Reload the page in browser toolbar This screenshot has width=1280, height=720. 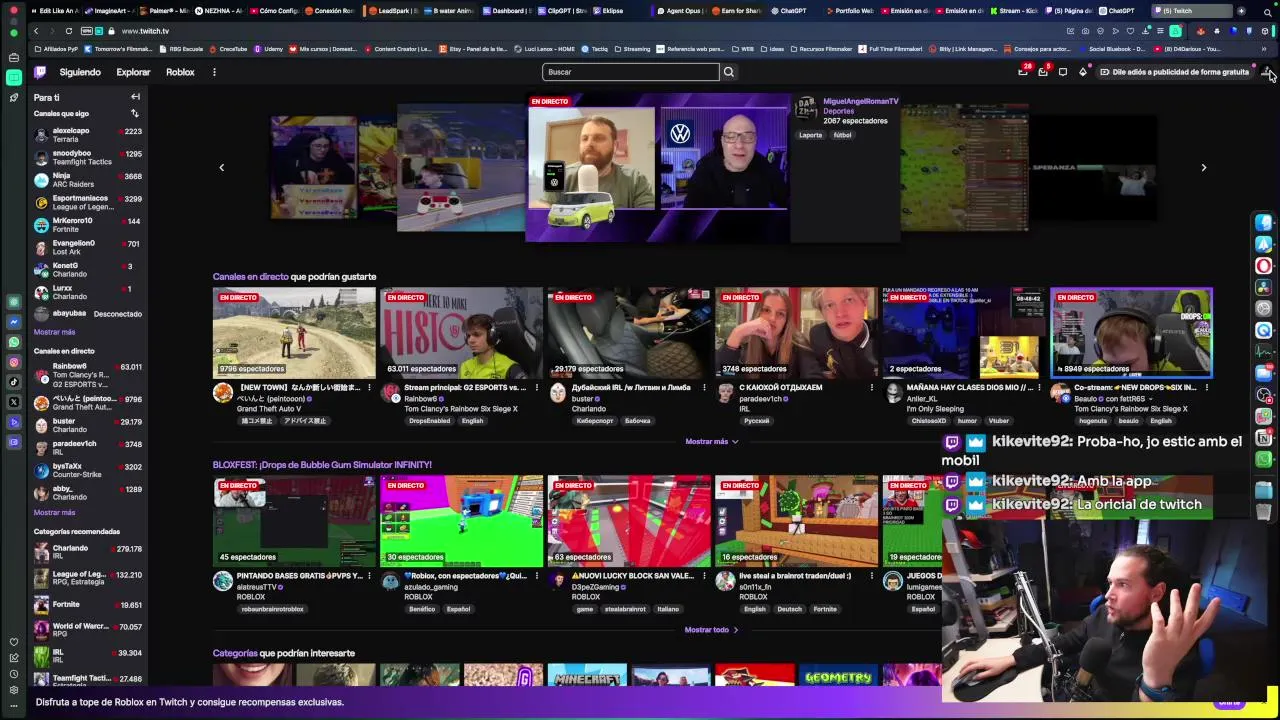point(69,31)
